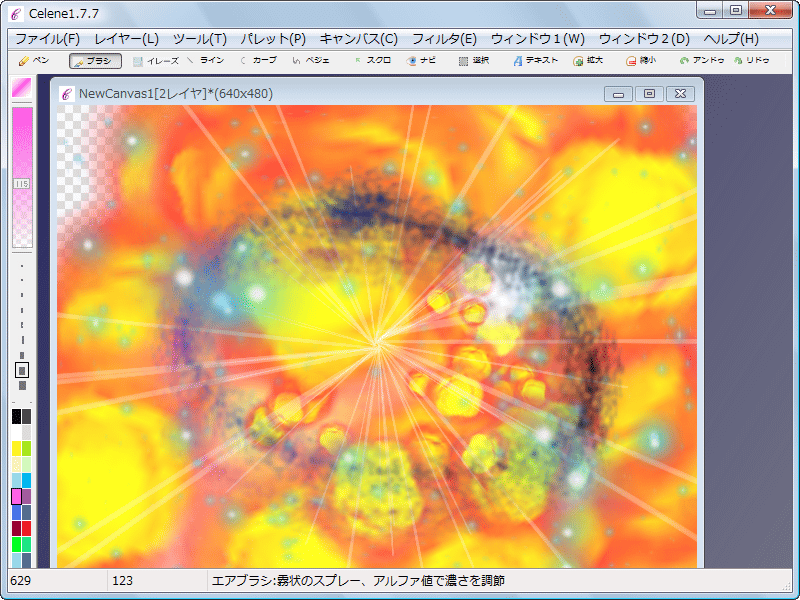Click the 縮小 zoom-out button
The height and width of the screenshot is (600, 800).
tap(641, 61)
